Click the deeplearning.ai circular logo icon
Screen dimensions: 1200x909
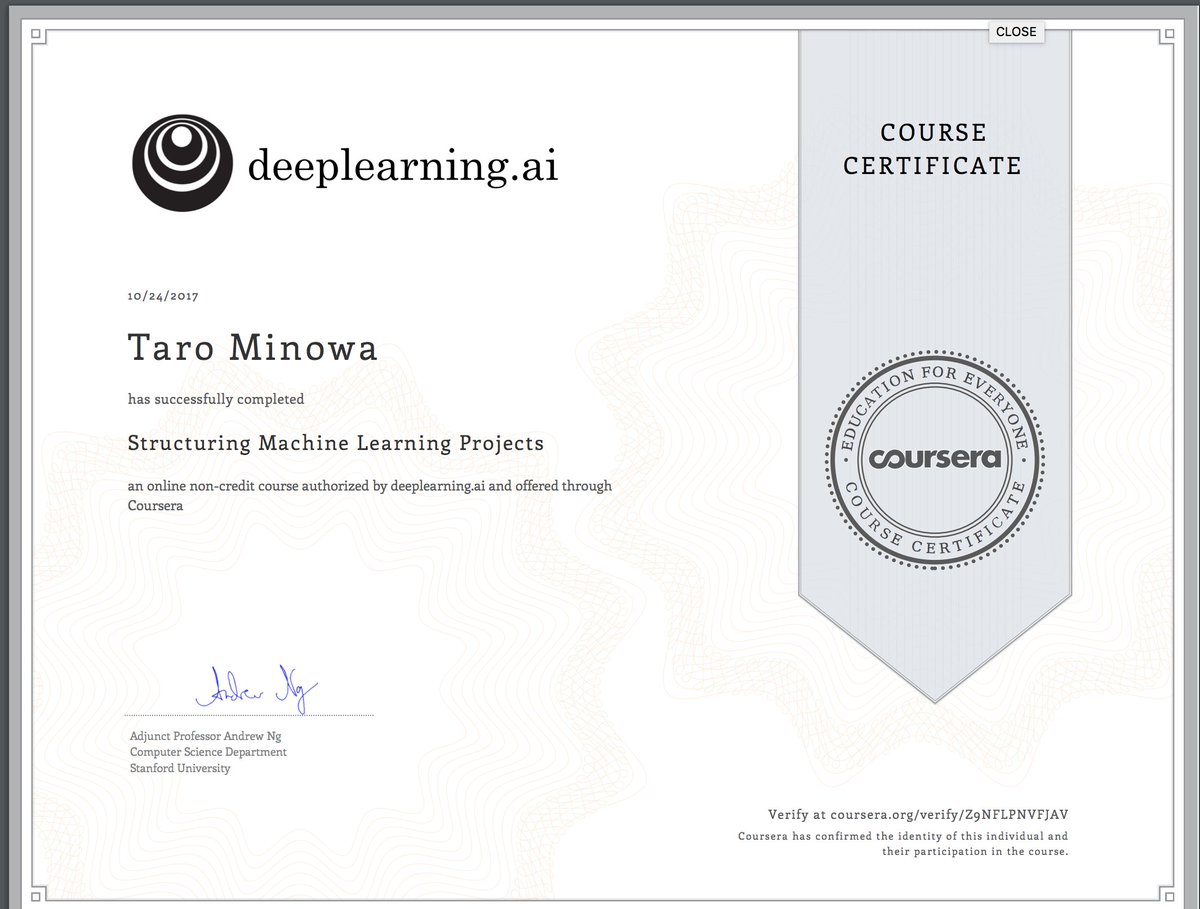pos(181,163)
